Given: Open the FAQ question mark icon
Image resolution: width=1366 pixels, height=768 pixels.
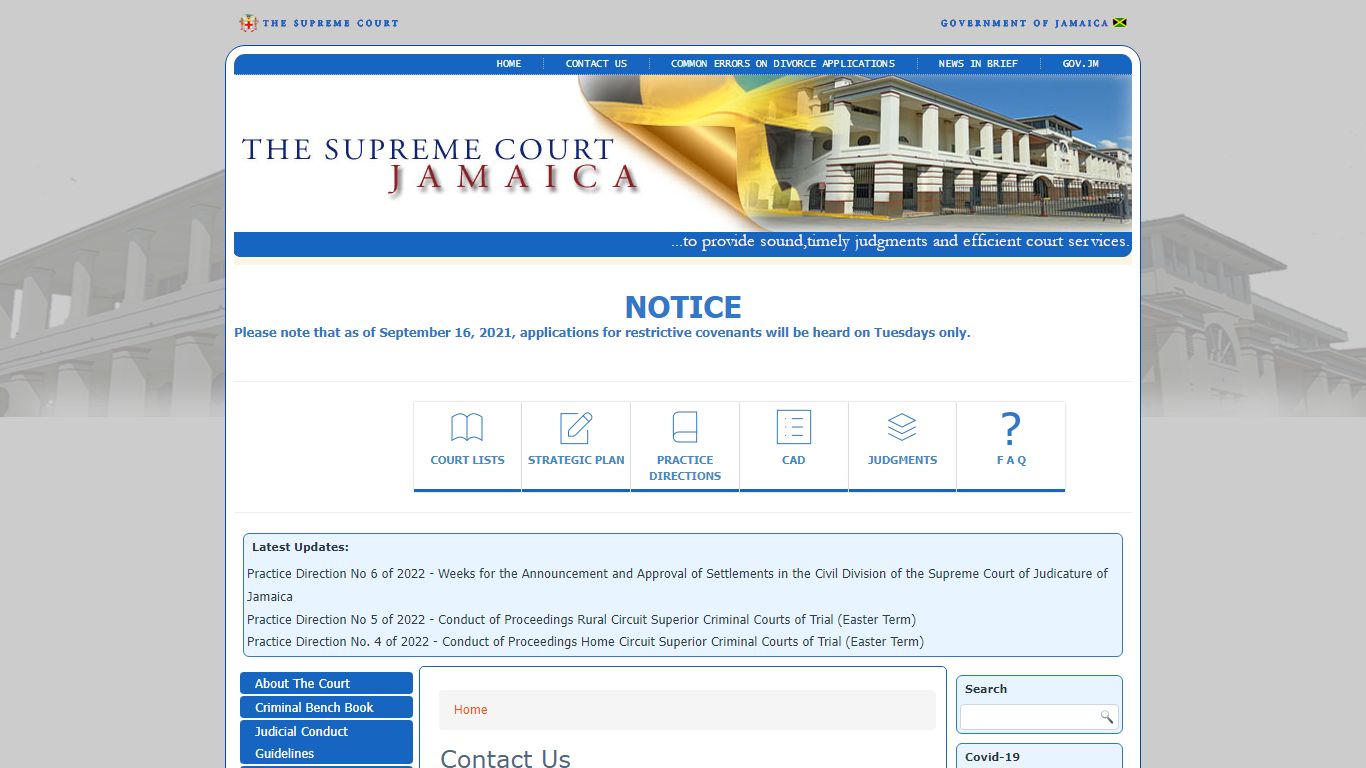Looking at the screenshot, I should [x=1011, y=429].
